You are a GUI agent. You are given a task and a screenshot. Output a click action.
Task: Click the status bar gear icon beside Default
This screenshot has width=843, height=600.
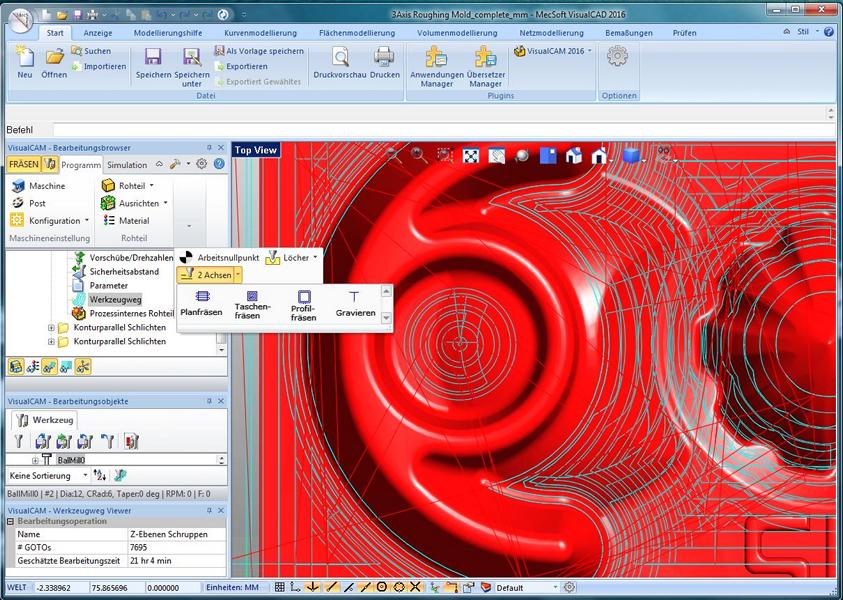(569, 587)
